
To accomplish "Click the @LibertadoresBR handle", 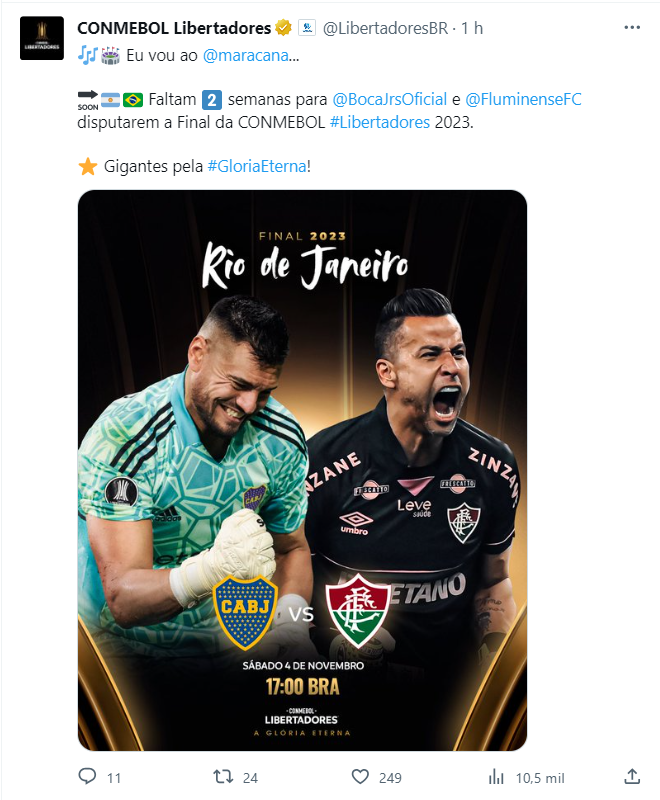I will coord(386,28).
